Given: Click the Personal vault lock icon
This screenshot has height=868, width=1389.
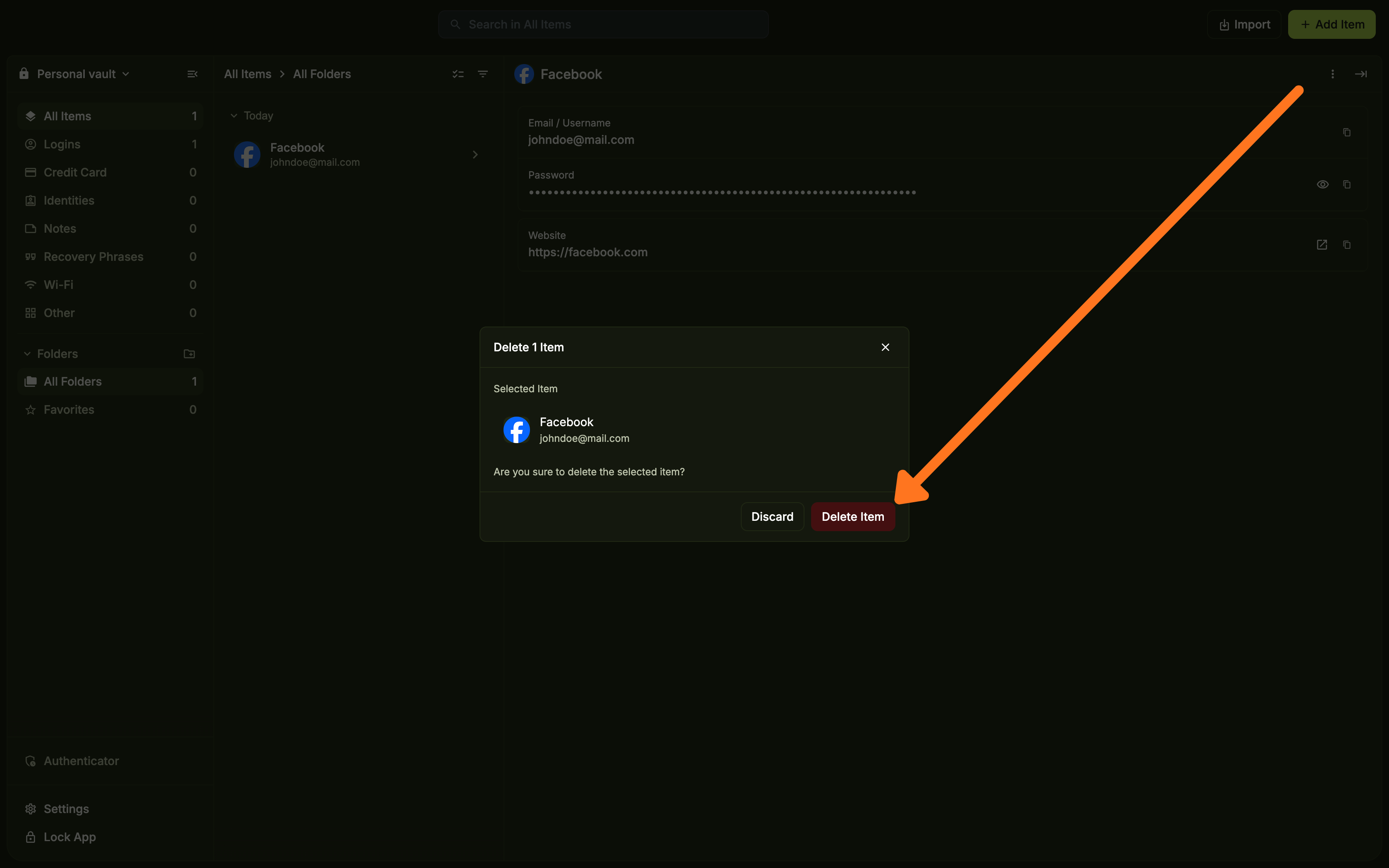Looking at the screenshot, I should [24, 74].
